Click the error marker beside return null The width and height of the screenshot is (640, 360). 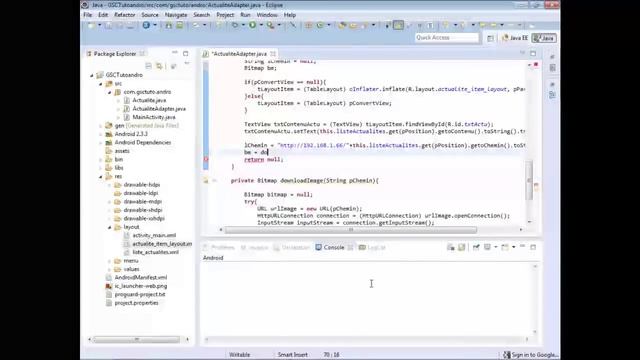pos(206,159)
